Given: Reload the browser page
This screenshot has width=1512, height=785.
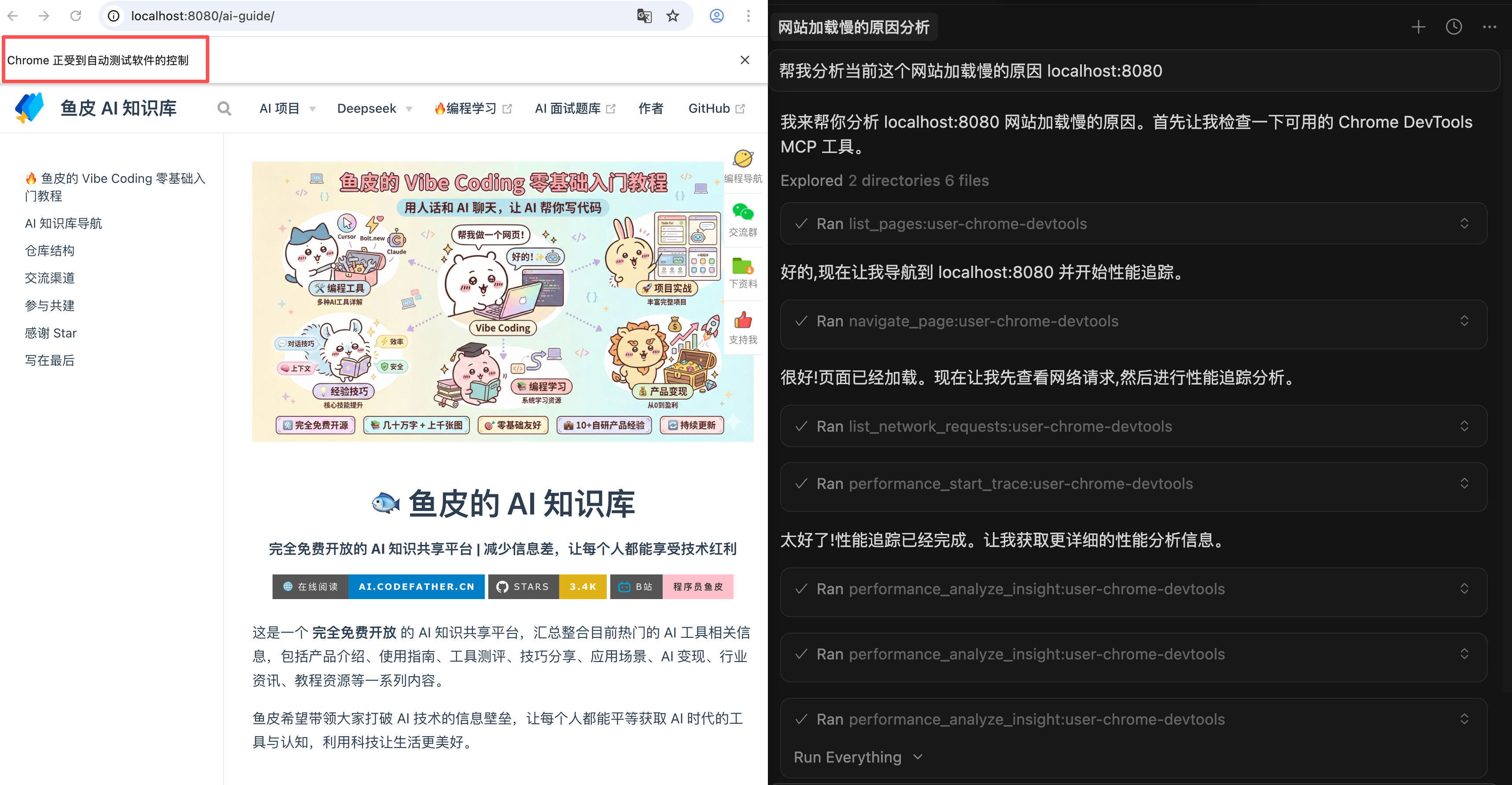Looking at the screenshot, I should [76, 16].
